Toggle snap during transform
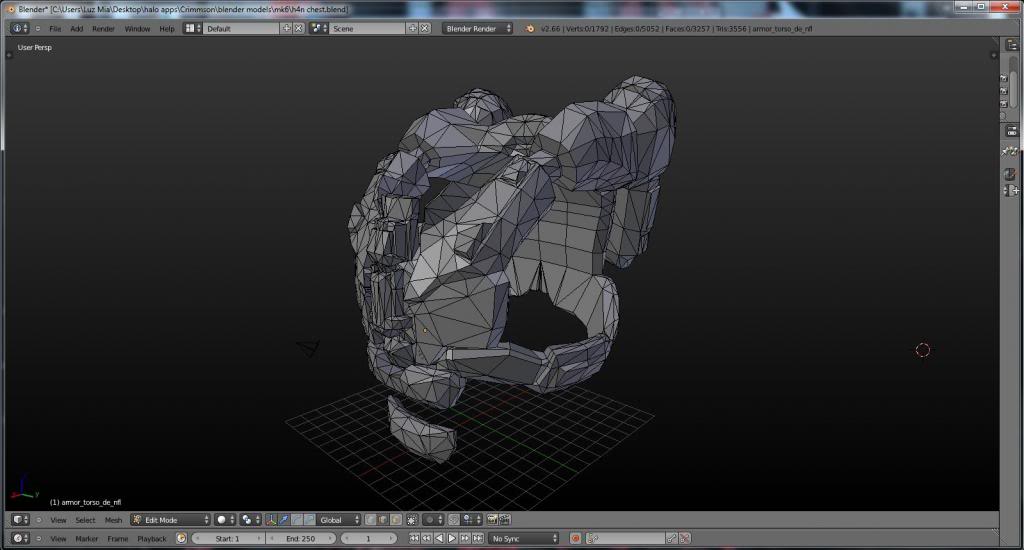The width and height of the screenshot is (1024, 550). coord(454,520)
